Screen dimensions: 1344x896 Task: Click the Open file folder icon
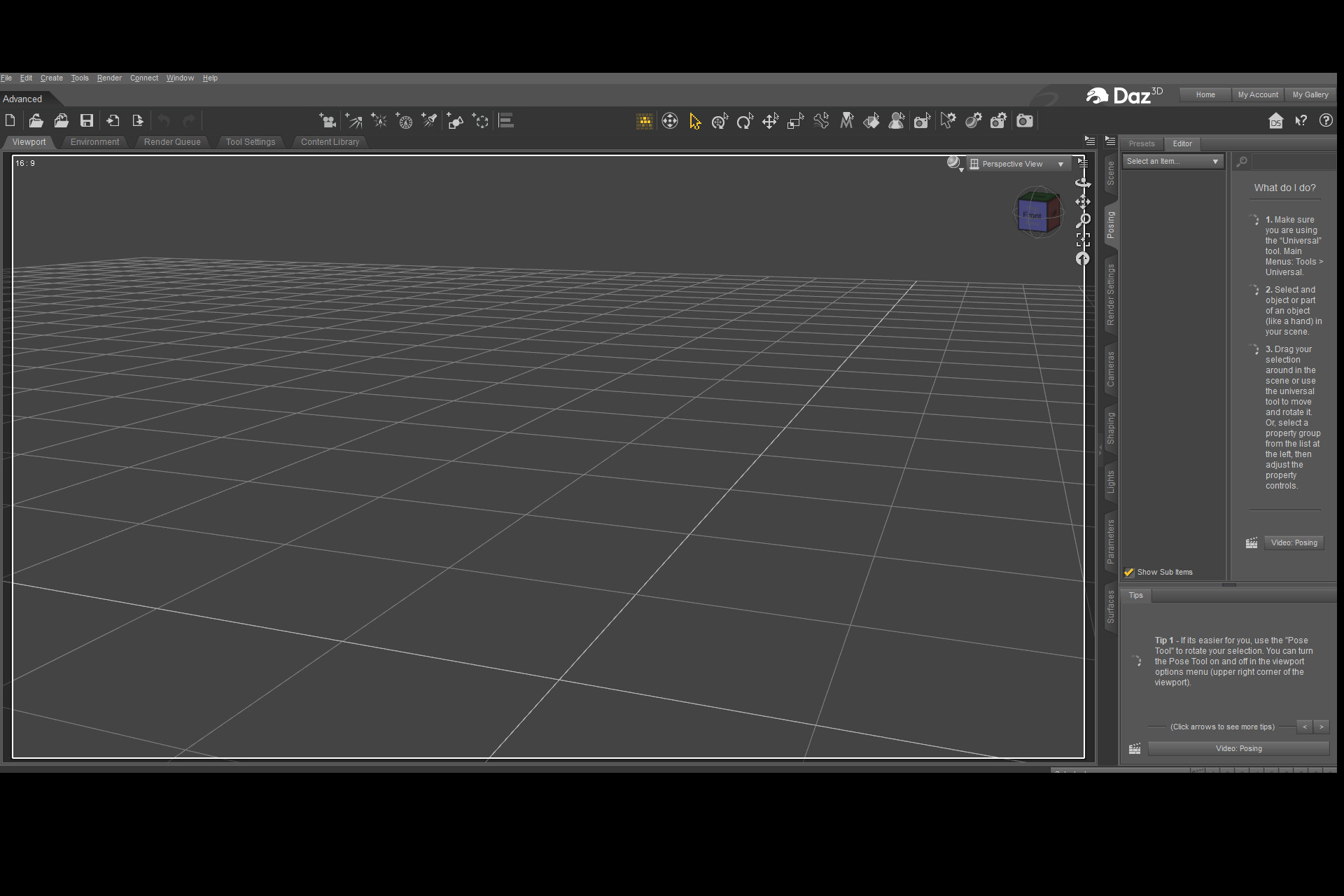[36, 120]
